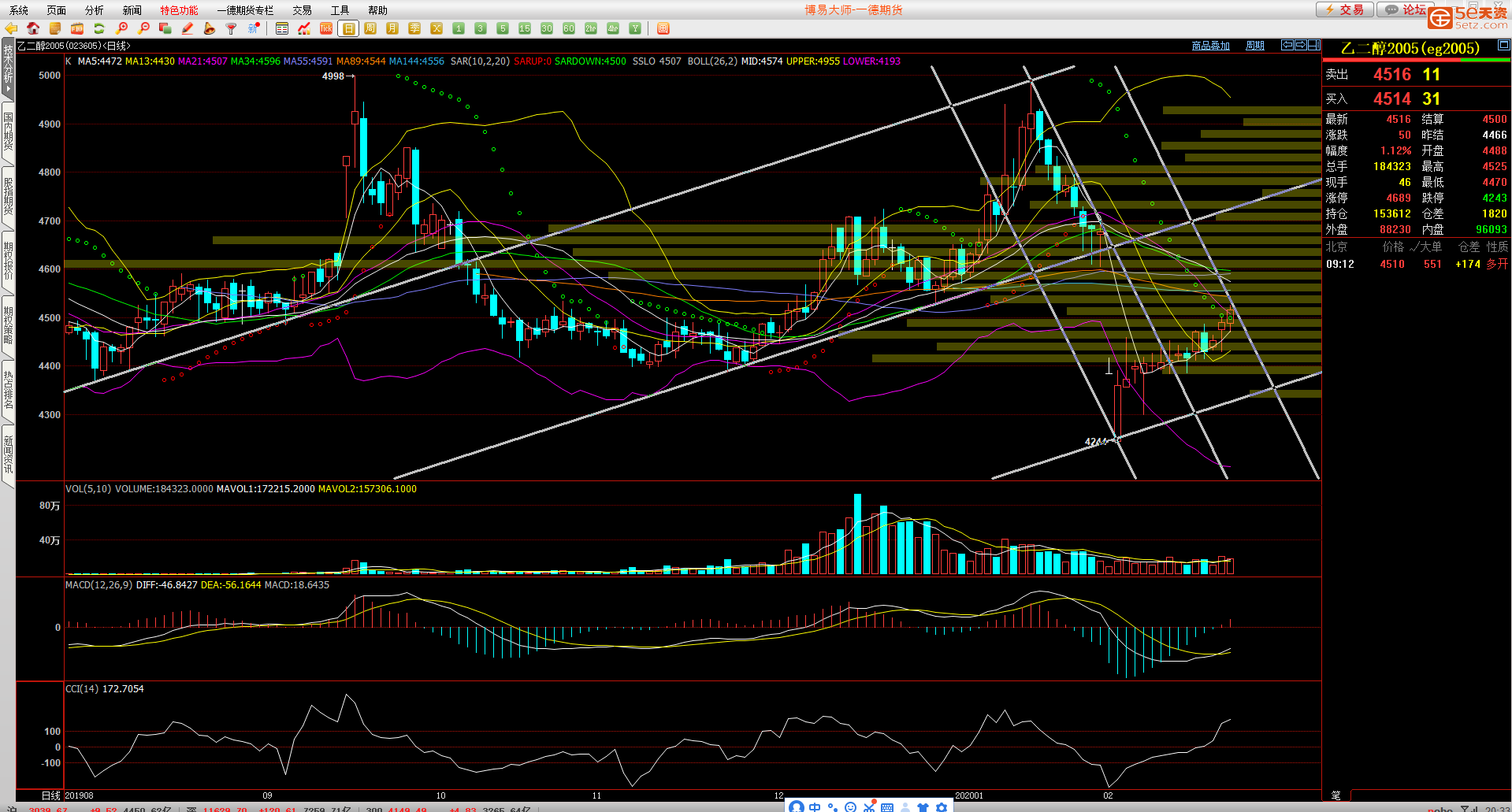Viewport: 1512px width, 812px height.
Task: Click the yellow back arrow icon
Action: click(11, 28)
